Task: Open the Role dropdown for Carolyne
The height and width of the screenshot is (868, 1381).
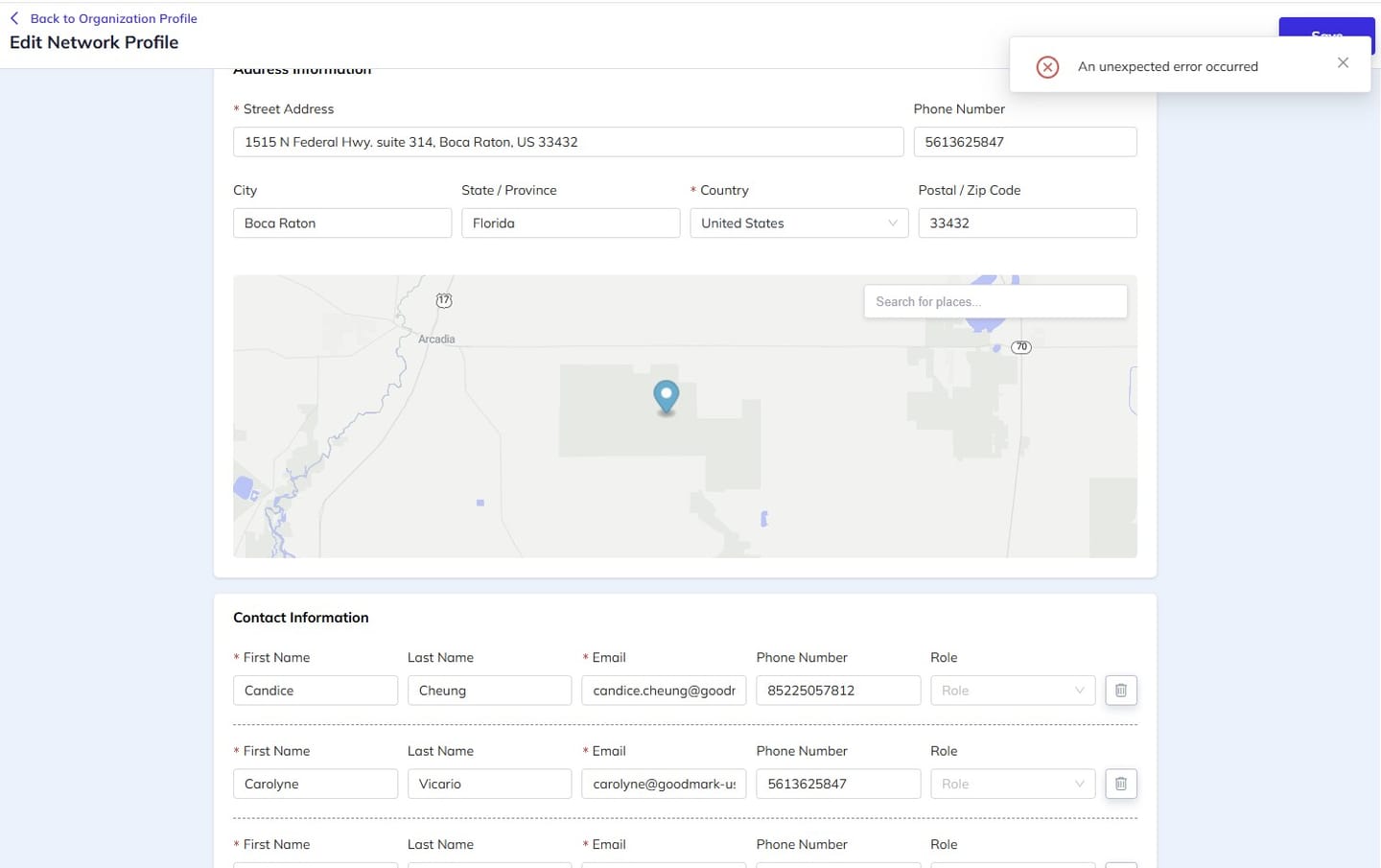Action: (1013, 784)
